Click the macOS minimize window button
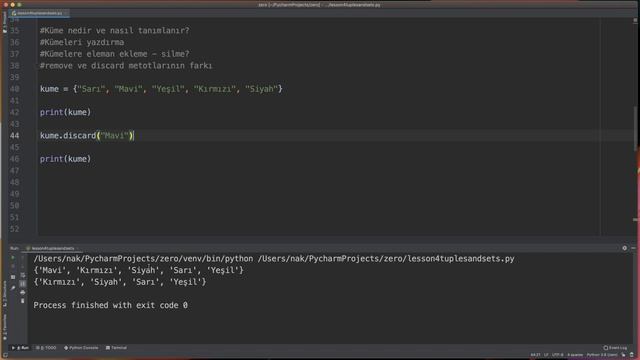 pyautogui.click(x=12, y=4)
